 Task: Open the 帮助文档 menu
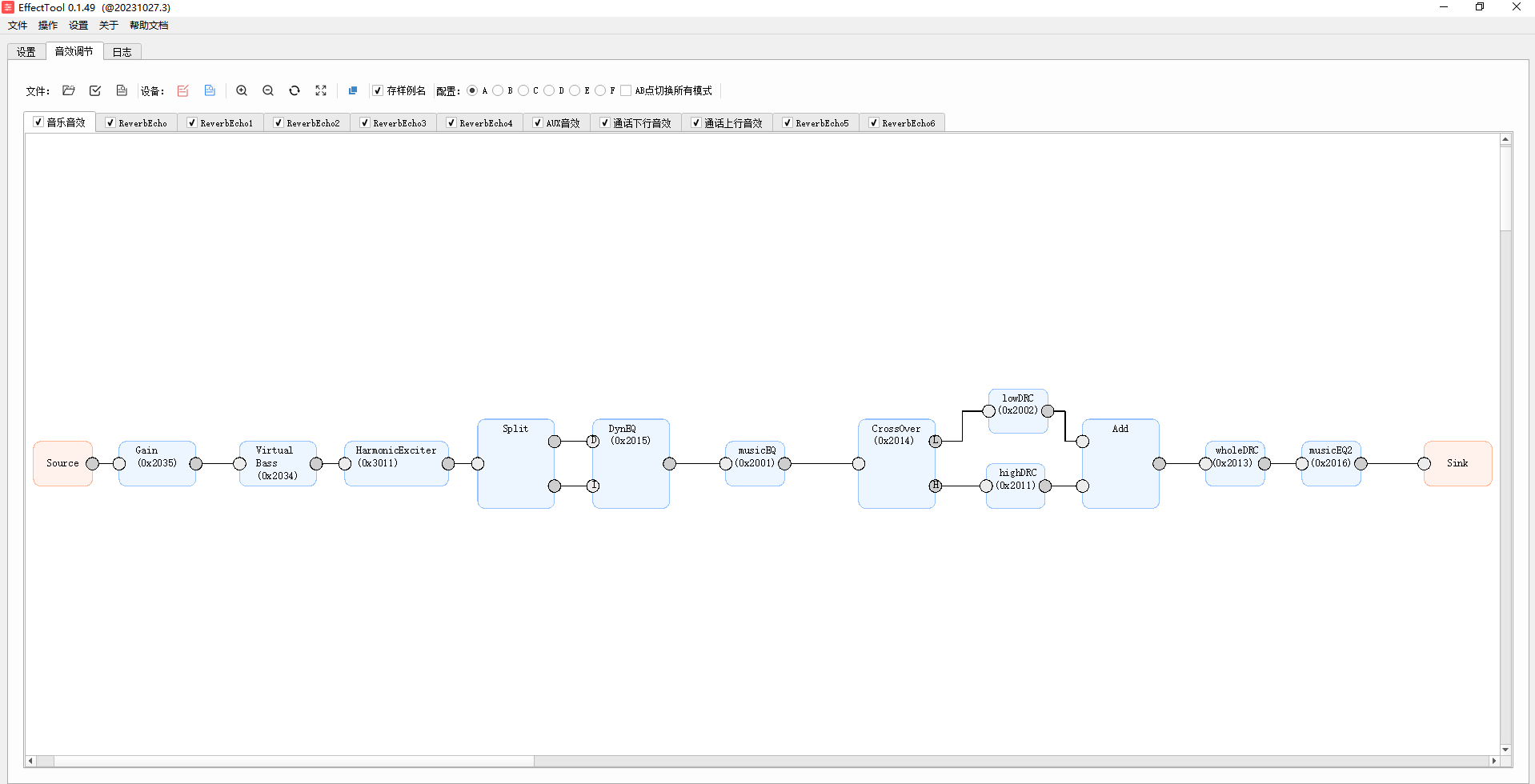coord(149,26)
